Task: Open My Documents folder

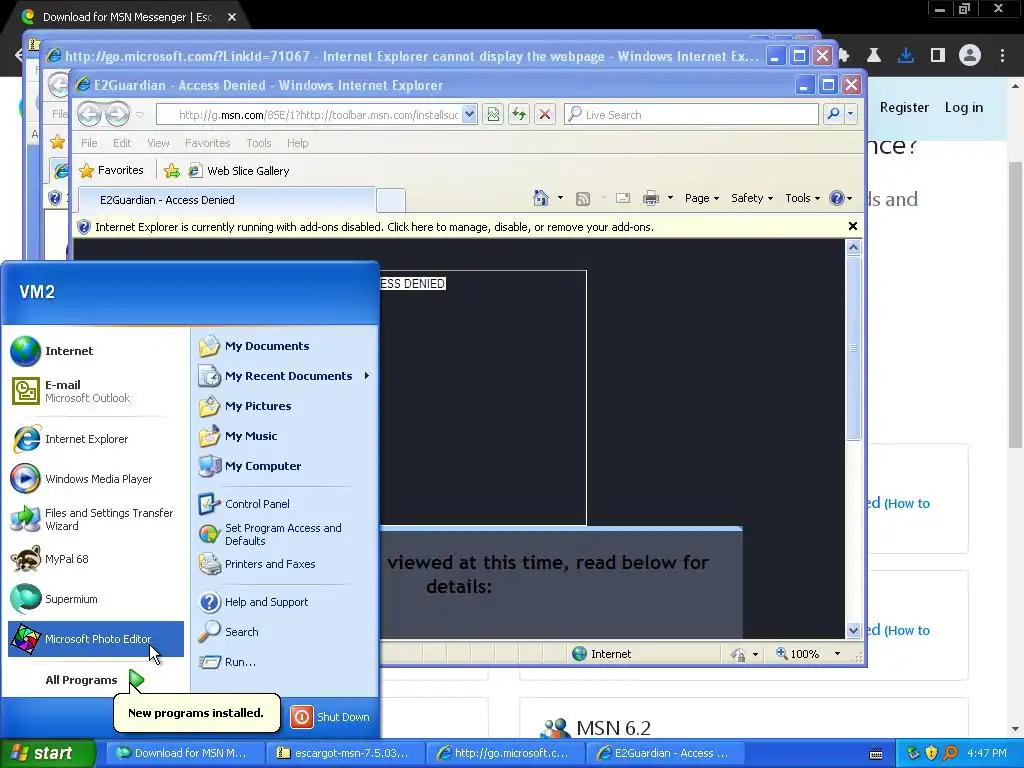Action: 285,346
